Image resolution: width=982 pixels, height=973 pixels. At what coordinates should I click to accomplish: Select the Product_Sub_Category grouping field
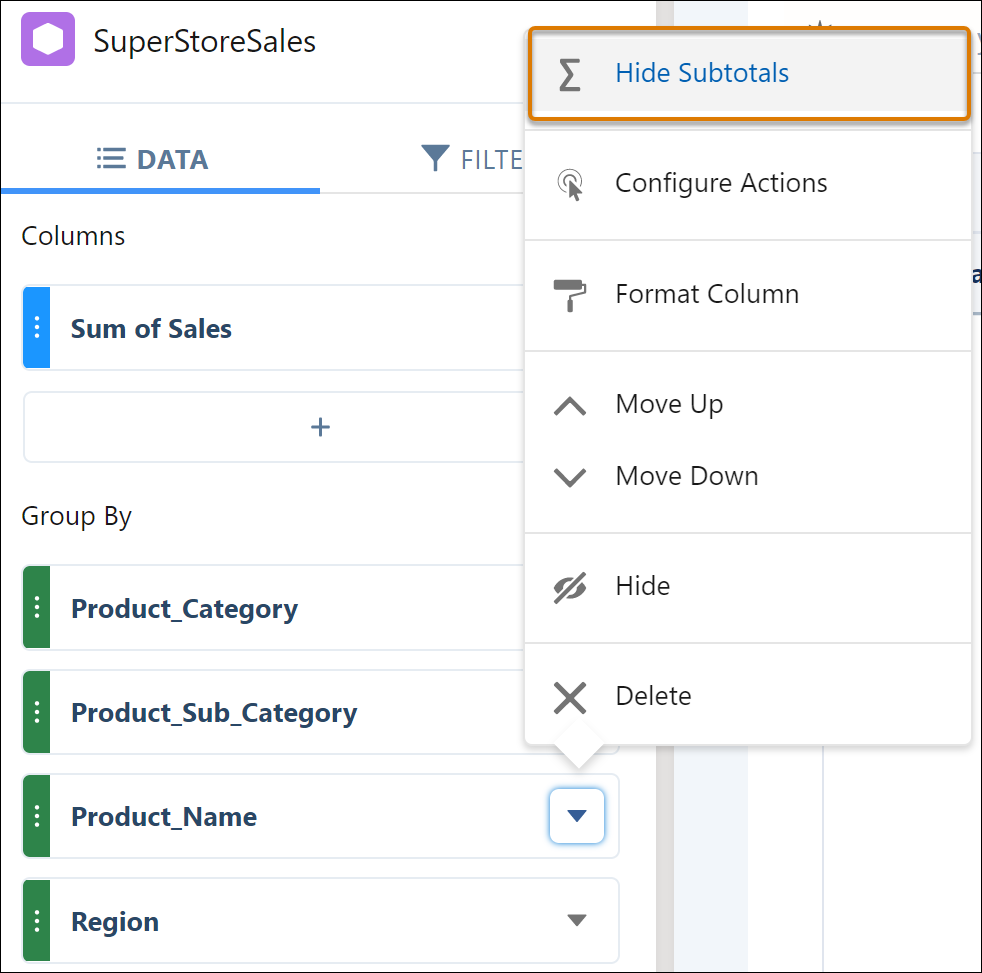214,713
